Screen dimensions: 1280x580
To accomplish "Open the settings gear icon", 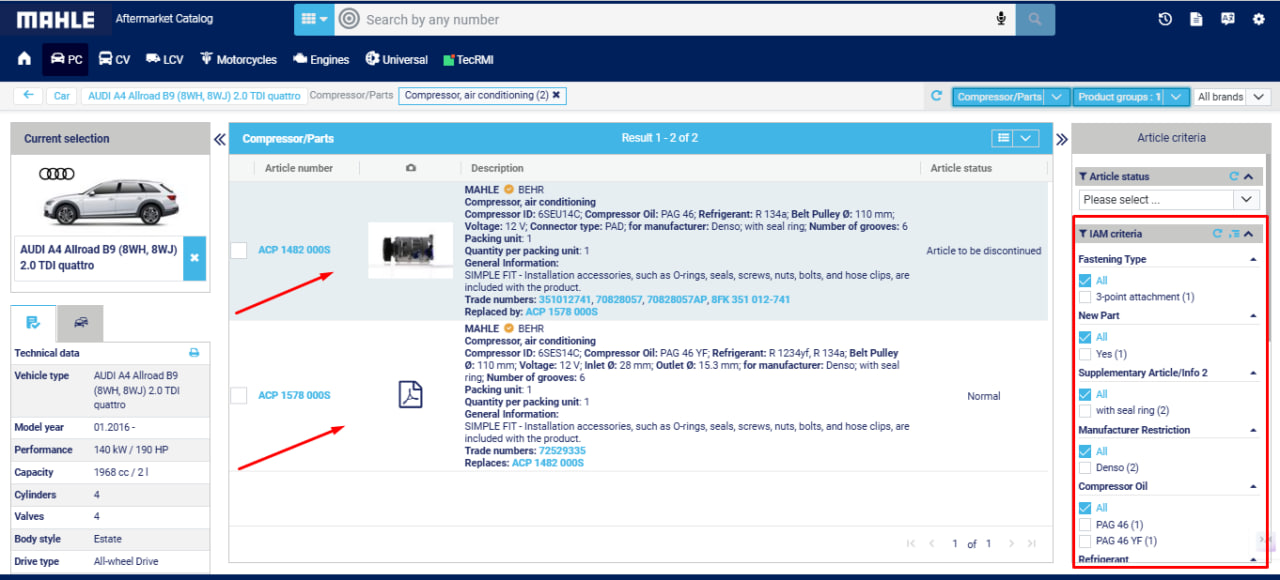I will [1259, 19].
